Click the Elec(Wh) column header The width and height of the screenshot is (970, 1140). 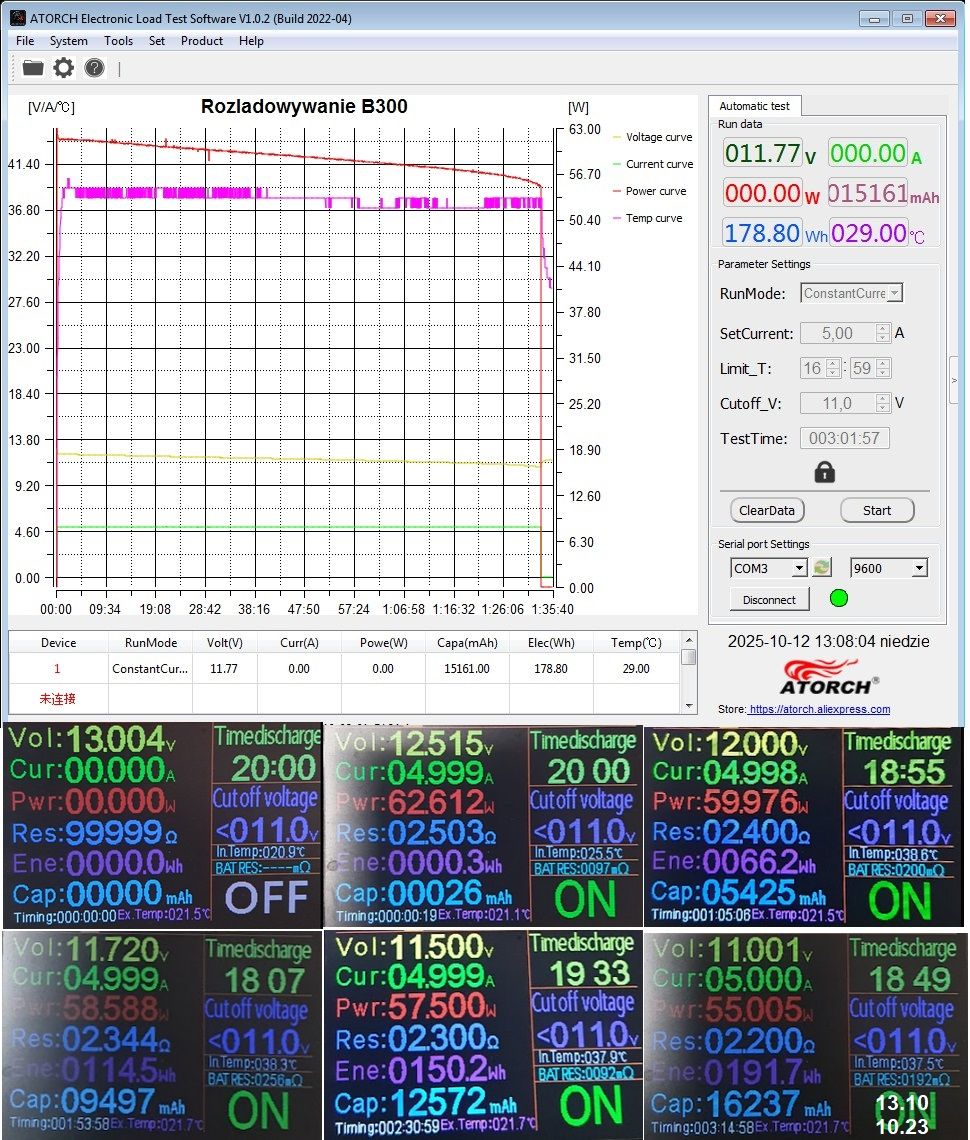(x=551, y=643)
